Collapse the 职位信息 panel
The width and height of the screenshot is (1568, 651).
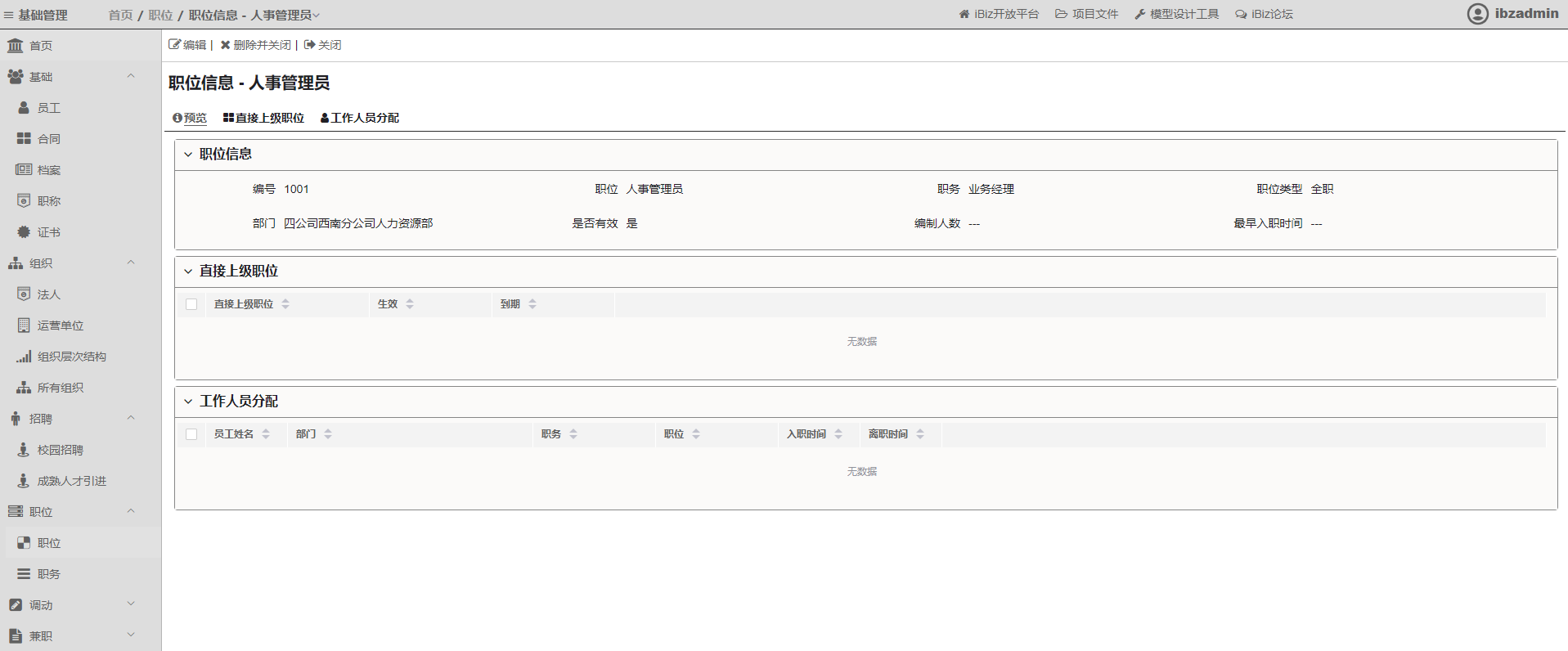point(188,154)
